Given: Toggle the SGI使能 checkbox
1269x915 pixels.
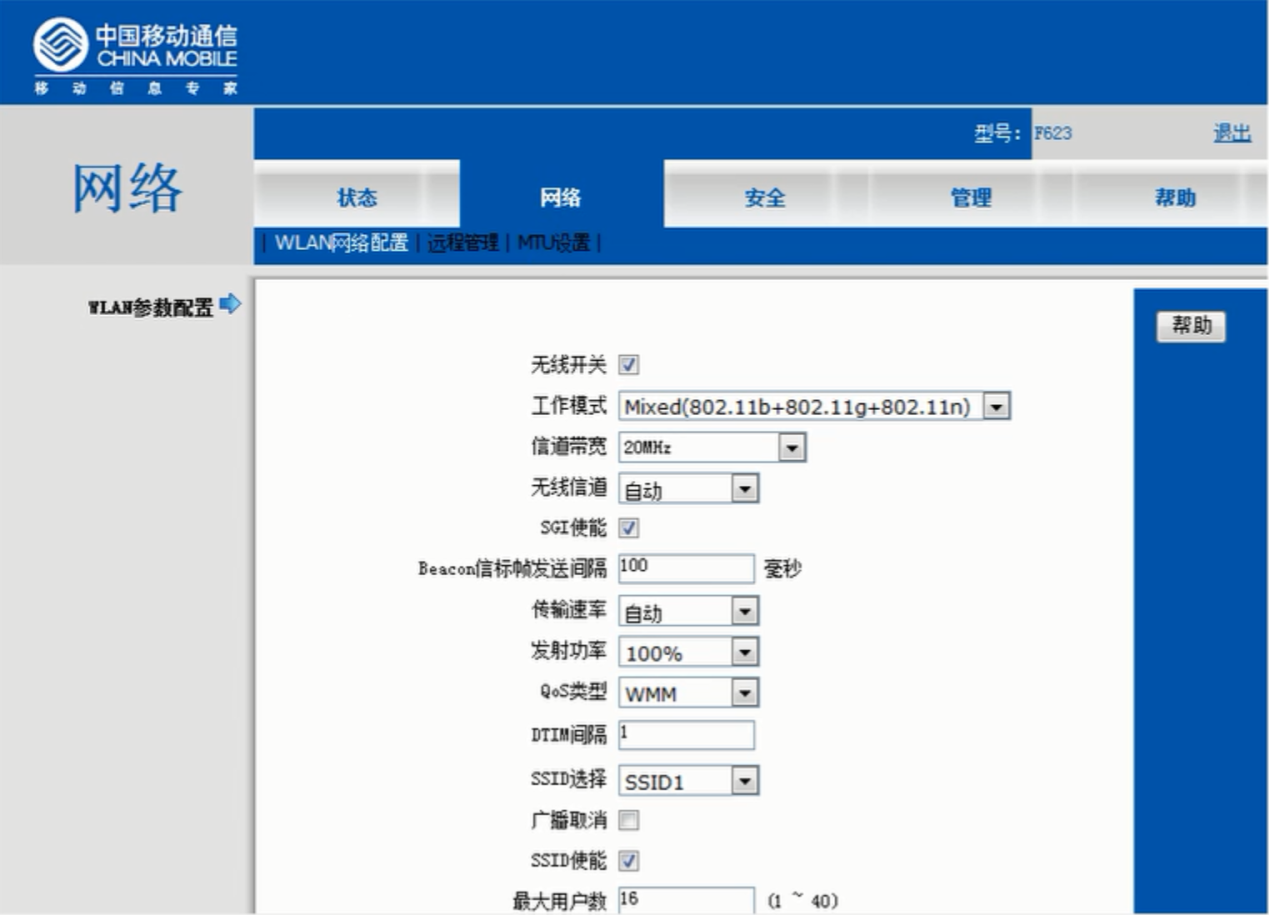Looking at the screenshot, I should point(630,528).
